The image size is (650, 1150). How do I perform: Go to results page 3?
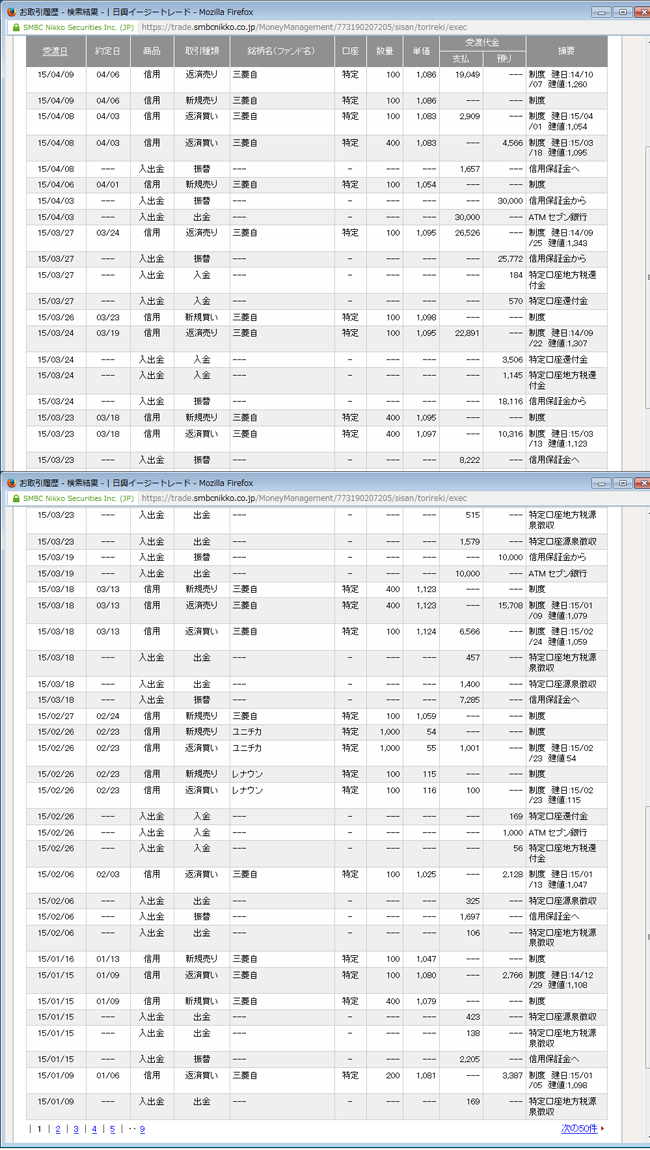[x=76, y=1129]
